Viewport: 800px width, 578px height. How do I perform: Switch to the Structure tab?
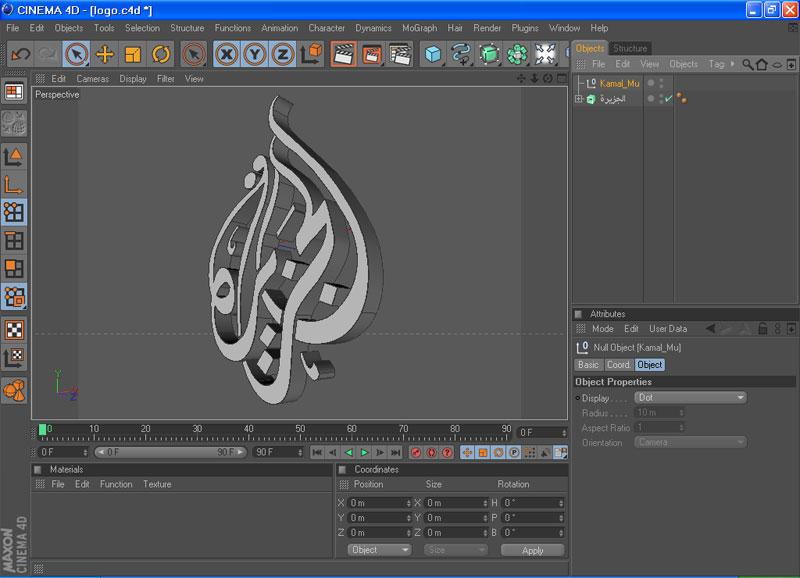point(630,48)
